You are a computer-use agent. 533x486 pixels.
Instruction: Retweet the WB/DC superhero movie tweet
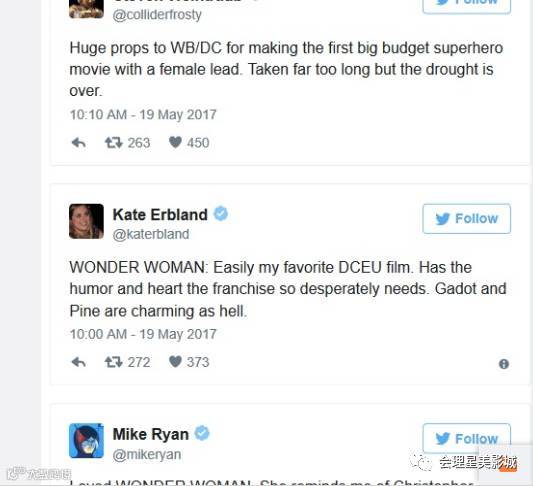click(x=114, y=143)
